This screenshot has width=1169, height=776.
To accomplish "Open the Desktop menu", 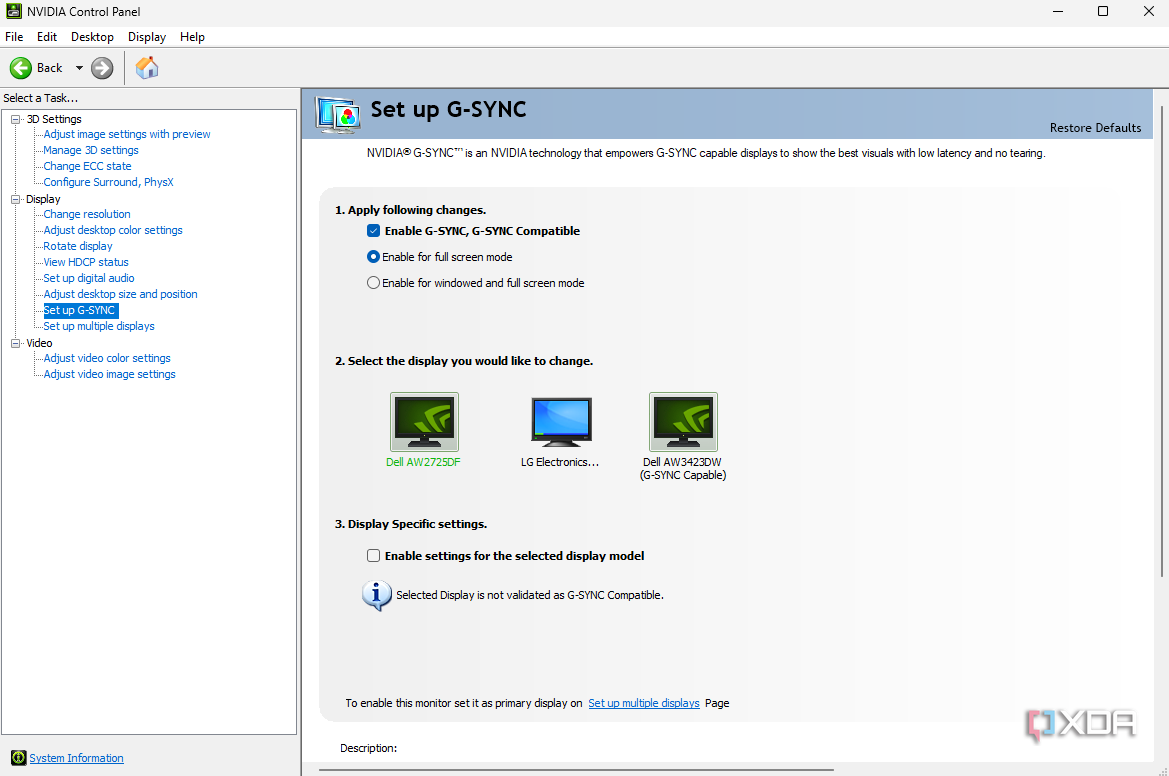I will 92,37.
